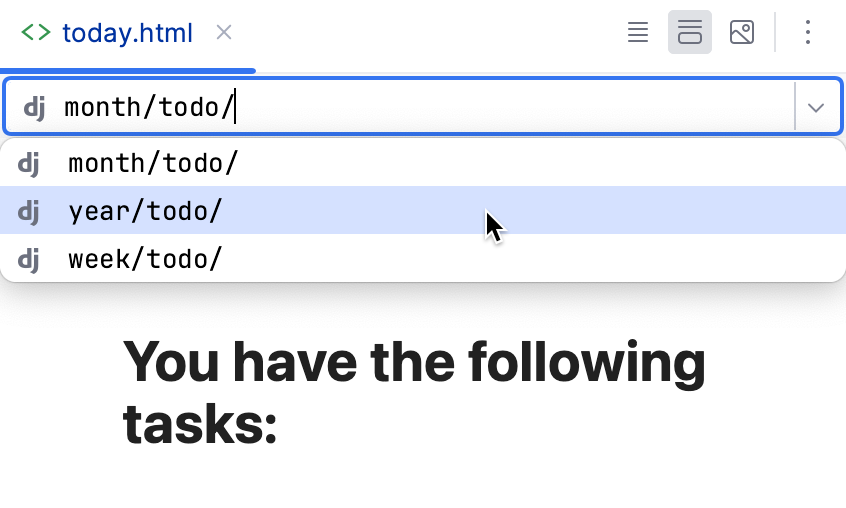Focus the month/todo/ URL input field

[x=420, y=107]
